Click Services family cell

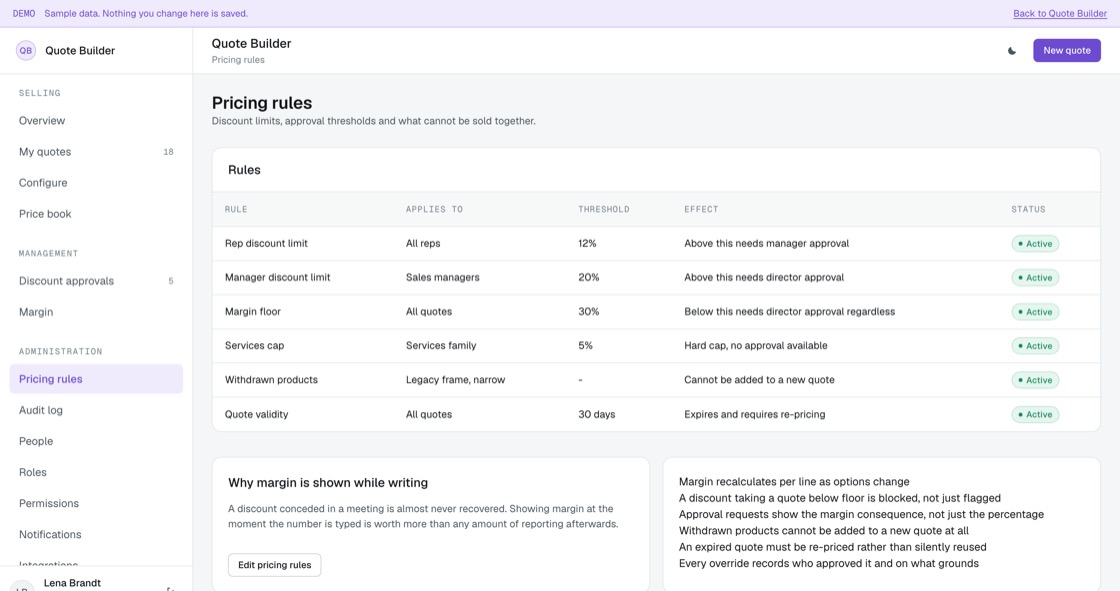[441, 345]
